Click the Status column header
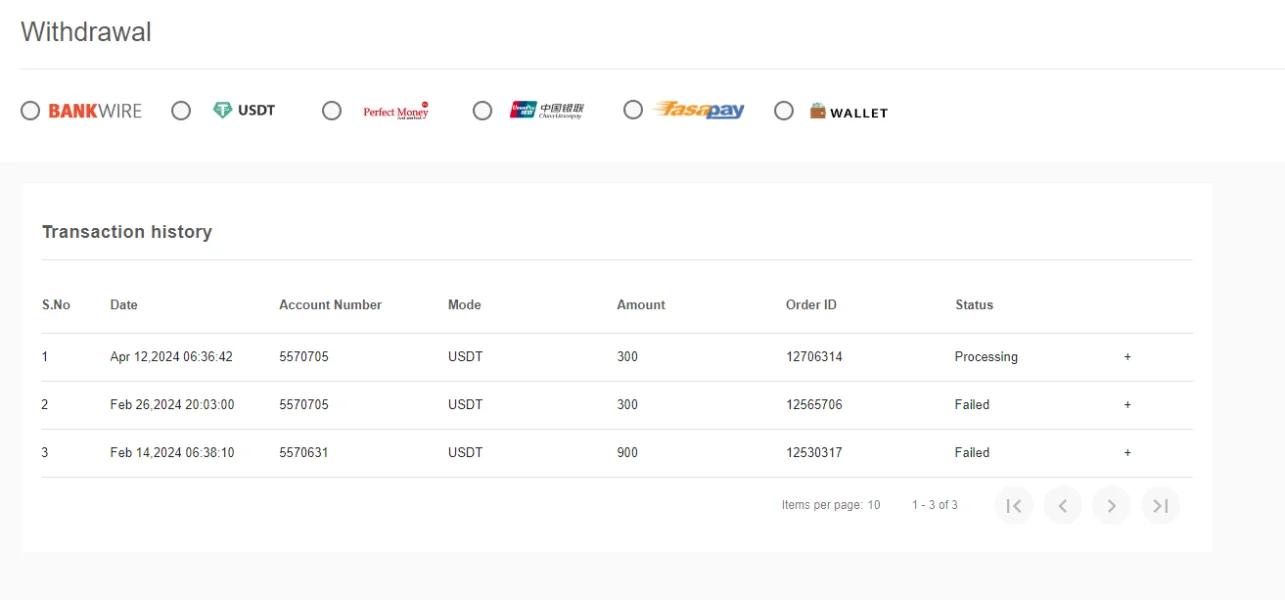 pyautogui.click(x=974, y=305)
